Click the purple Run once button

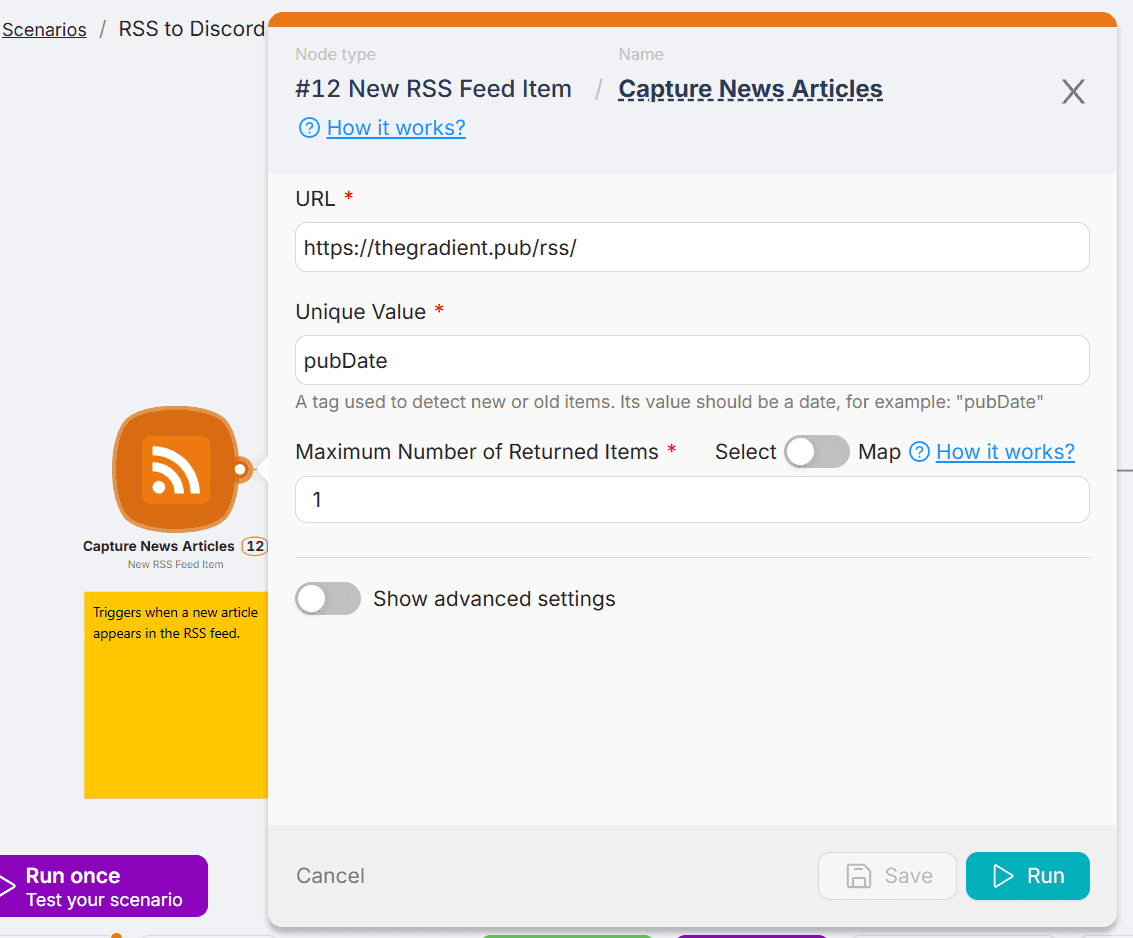pyautogui.click(x=103, y=886)
